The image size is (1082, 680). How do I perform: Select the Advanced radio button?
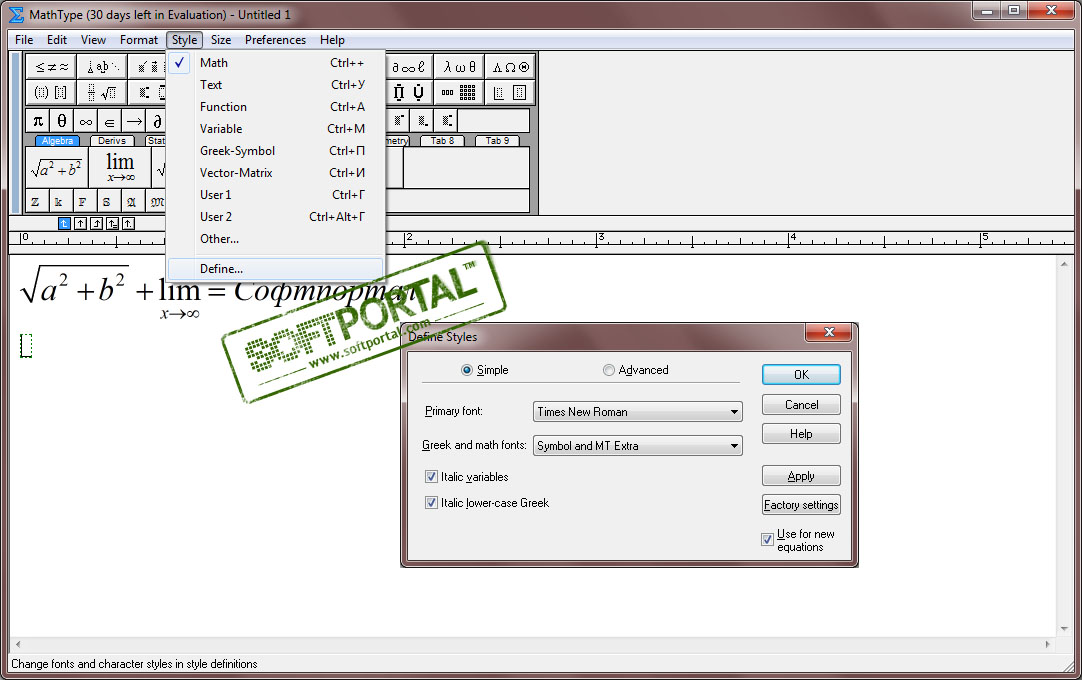[x=609, y=370]
